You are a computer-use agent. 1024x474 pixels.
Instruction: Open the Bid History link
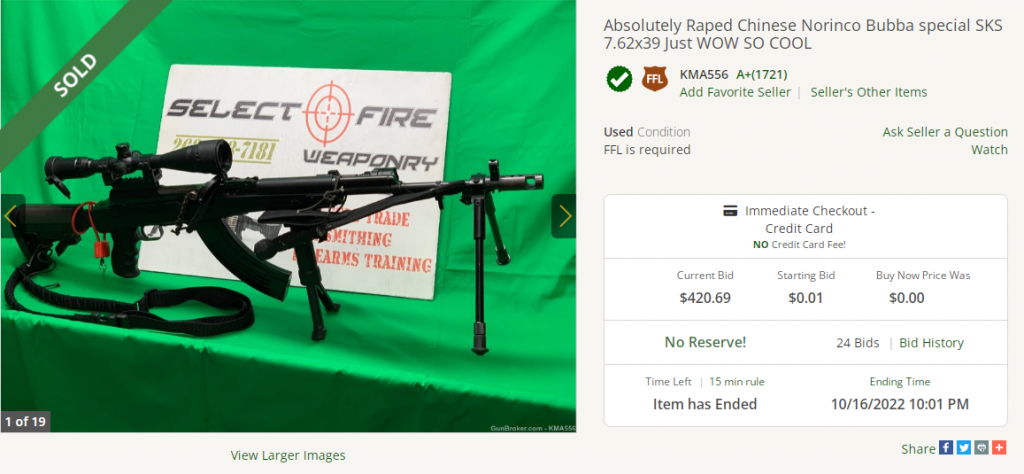click(x=931, y=343)
